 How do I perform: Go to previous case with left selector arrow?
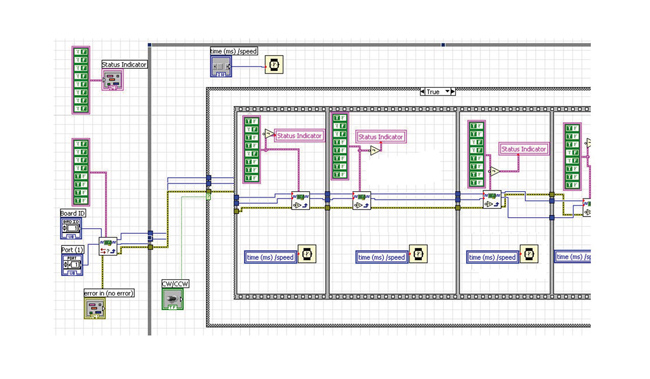(422, 92)
